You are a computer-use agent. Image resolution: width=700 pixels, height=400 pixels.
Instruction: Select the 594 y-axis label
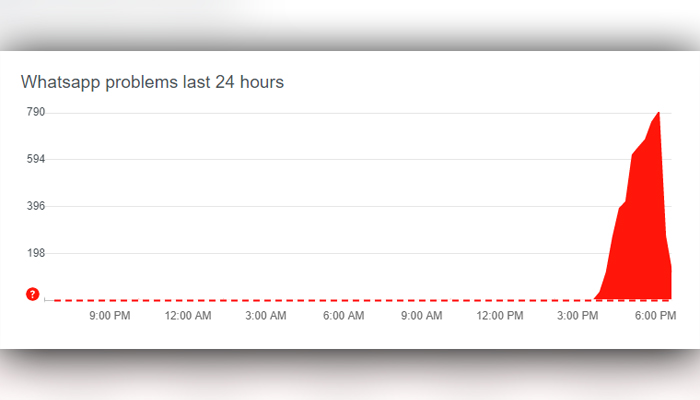[x=36, y=159]
